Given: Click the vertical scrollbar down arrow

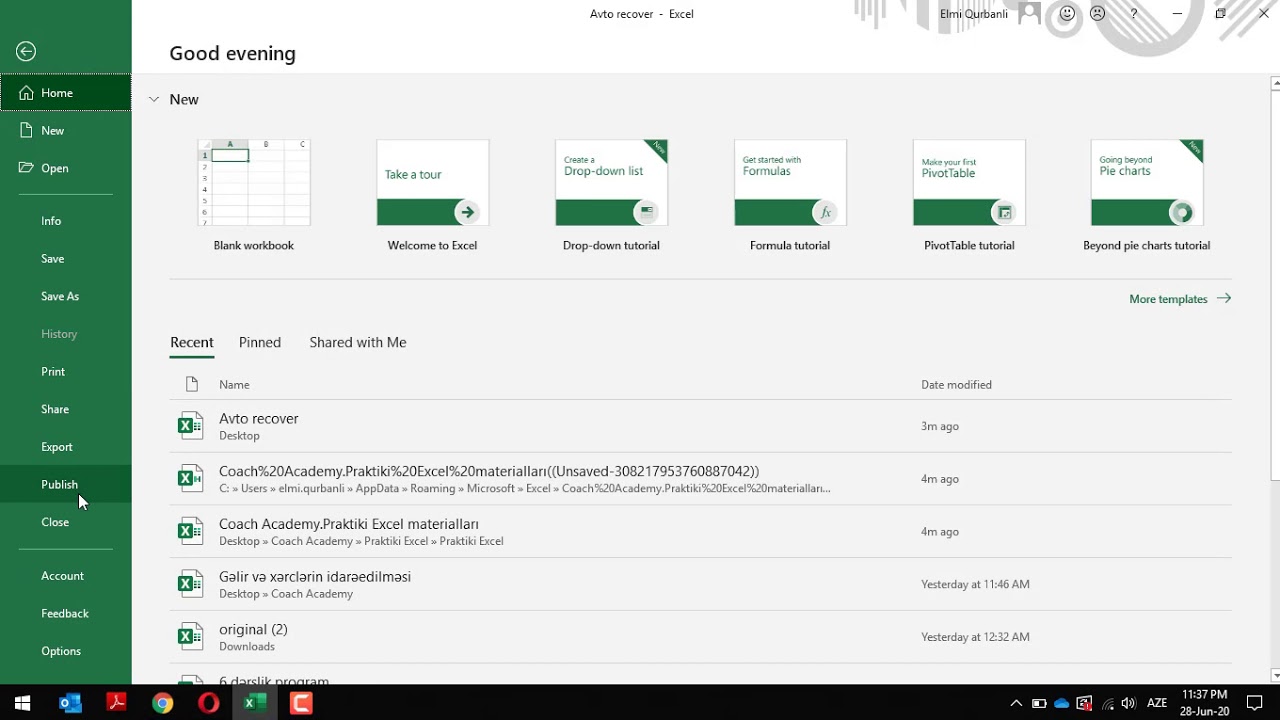Looking at the screenshot, I should [1274, 675].
